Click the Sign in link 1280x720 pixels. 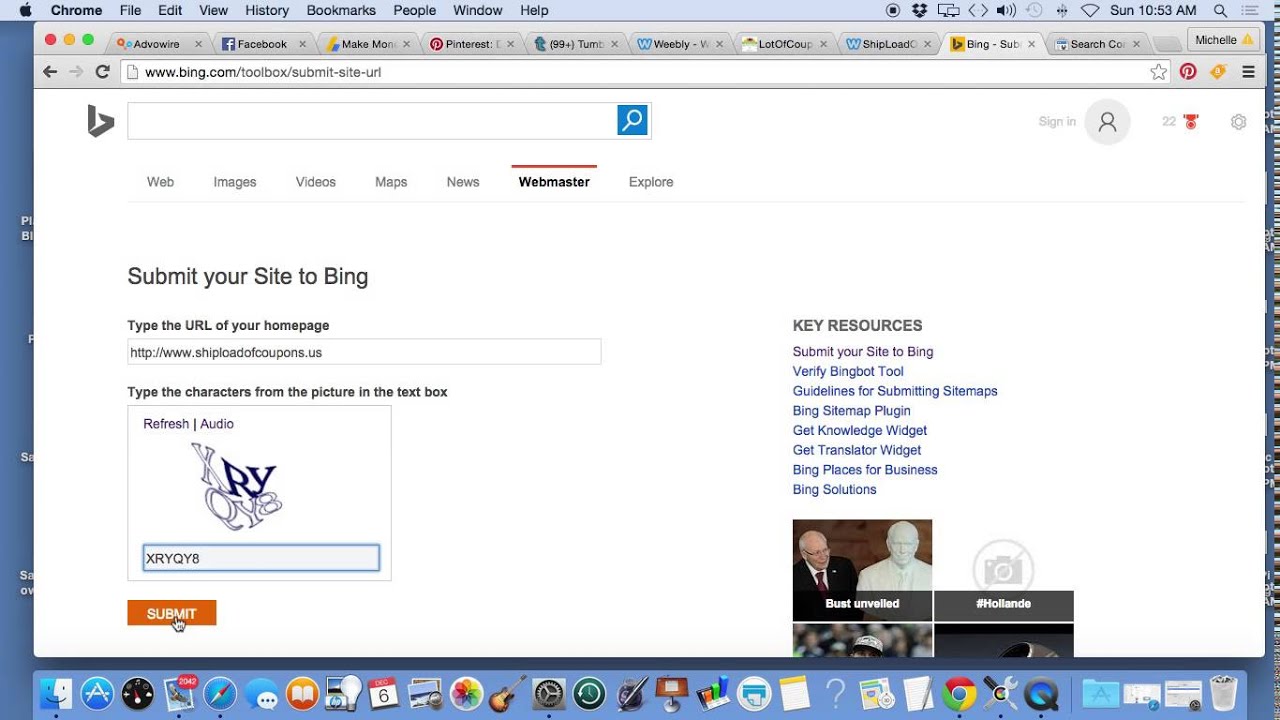pyautogui.click(x=1057, y=122)
